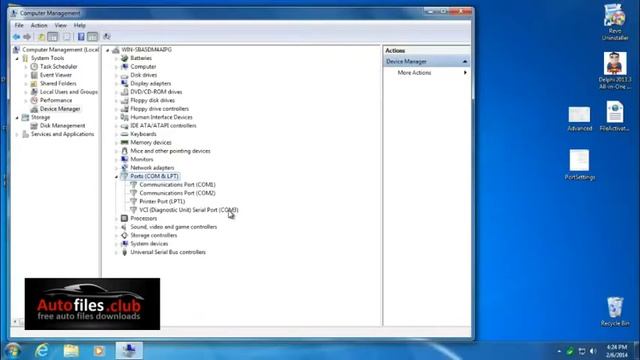Open Windows Explorer from the taskbar
This screenshot has width=640, height=360.
click(71, 351)
